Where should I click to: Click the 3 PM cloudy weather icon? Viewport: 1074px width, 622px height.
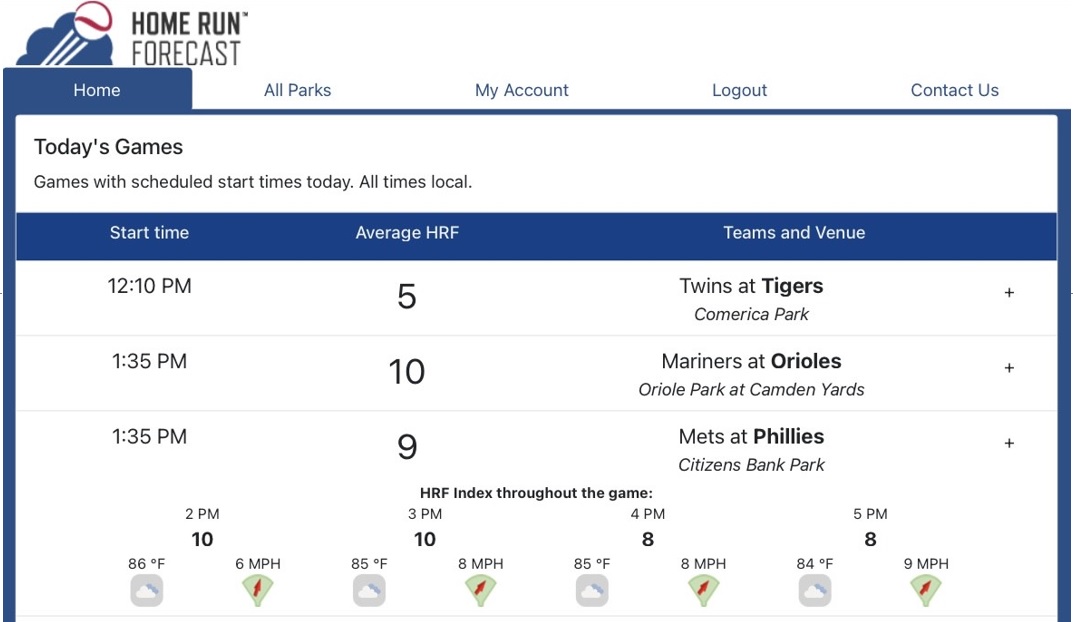[369, 590]
